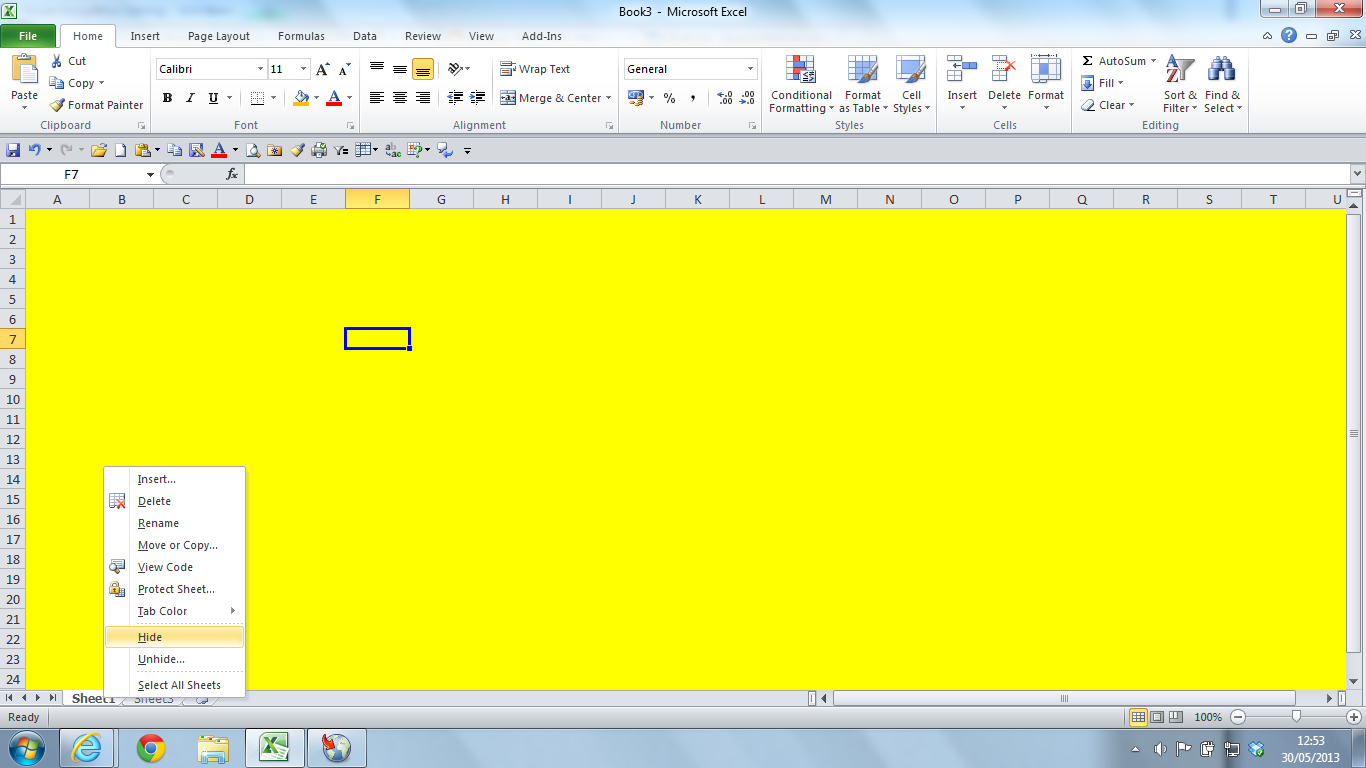Launch the Sort & Filter tool

(1178, 86)
